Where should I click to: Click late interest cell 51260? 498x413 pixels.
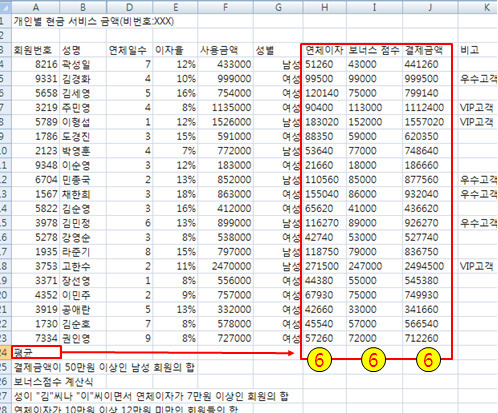pyautogui.click(x=324, y=64)
